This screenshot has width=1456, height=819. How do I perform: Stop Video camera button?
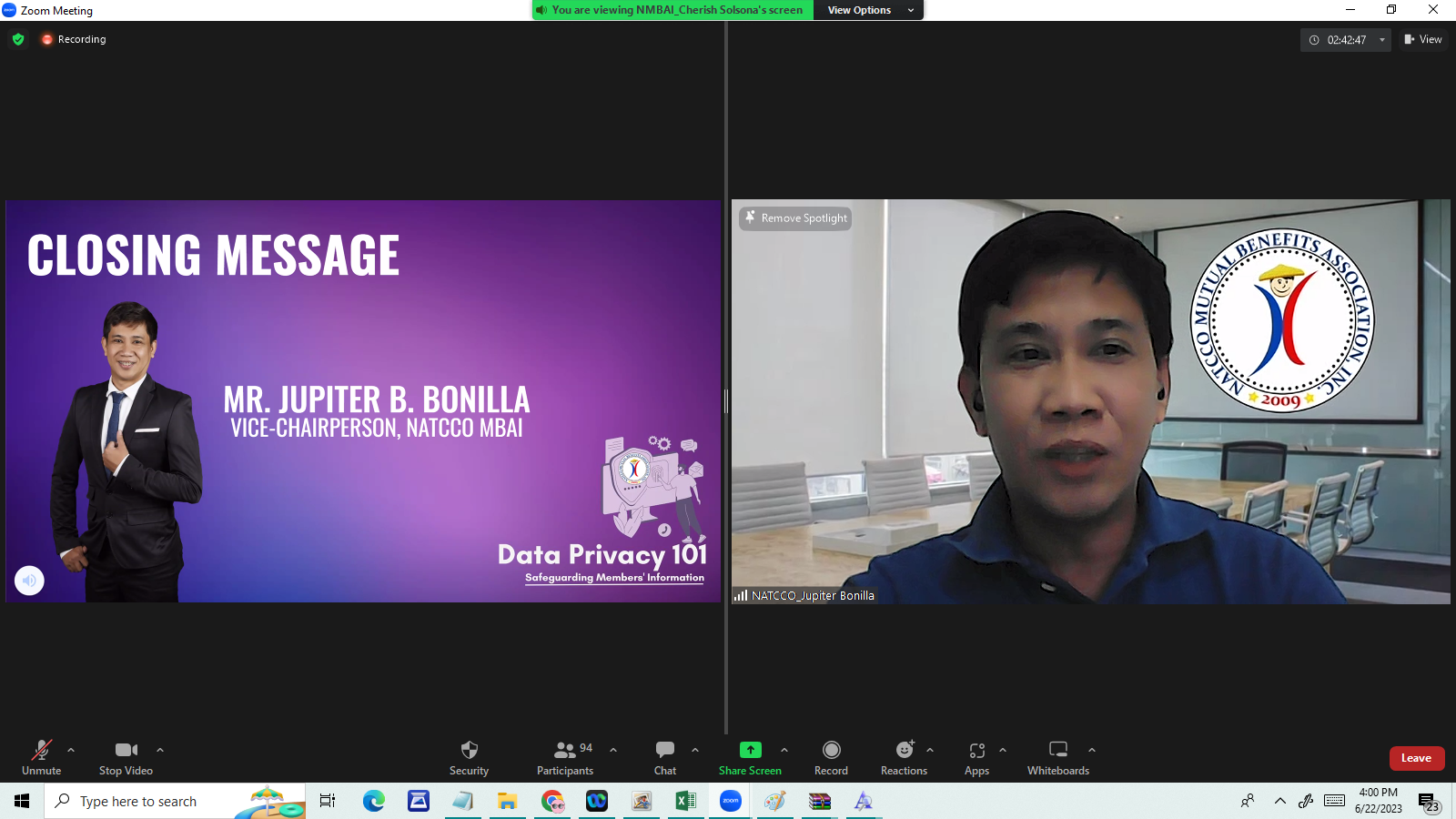tap(126, 758)
